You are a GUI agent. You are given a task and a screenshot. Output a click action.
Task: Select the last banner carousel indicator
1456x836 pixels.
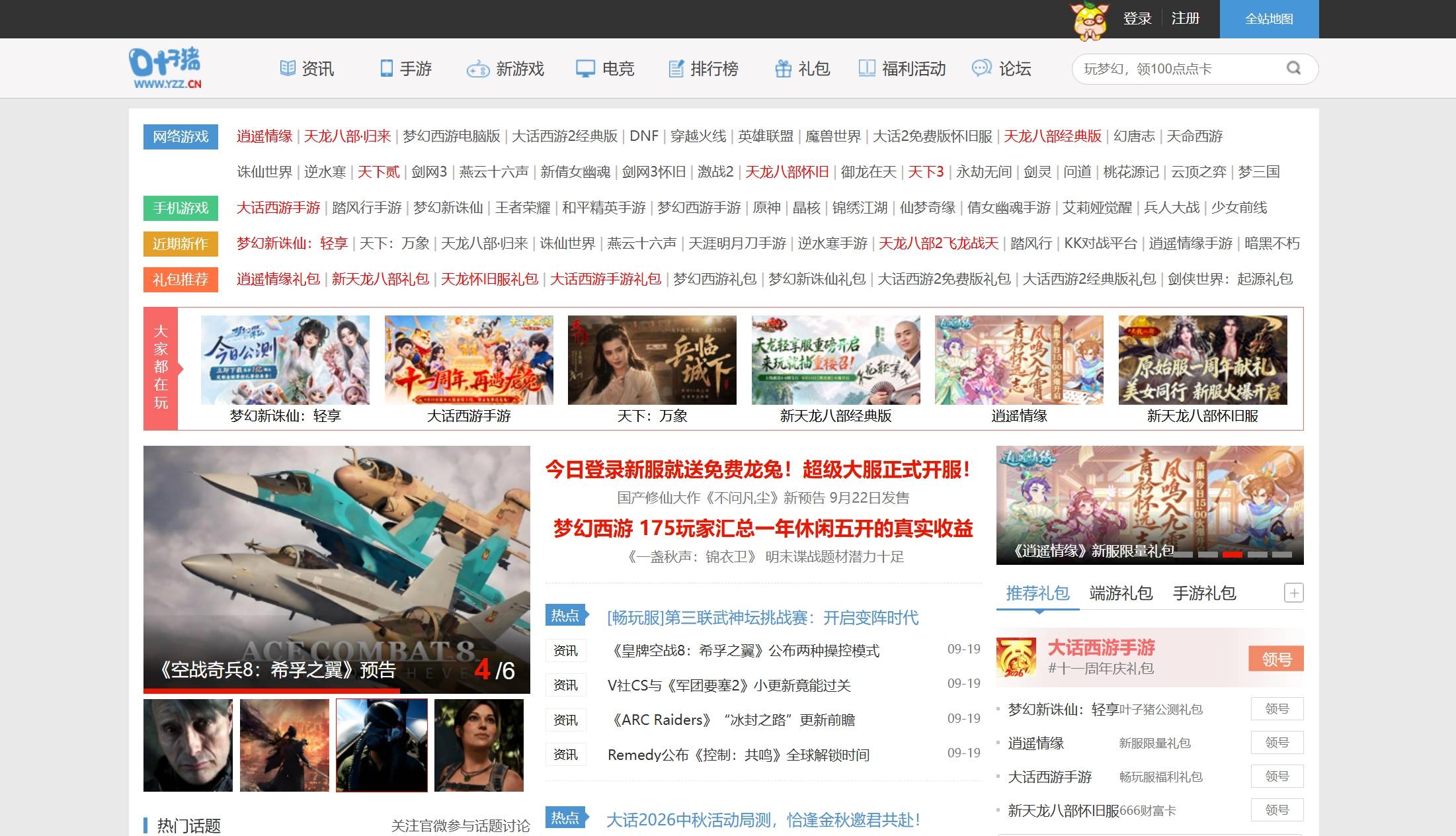(1282, 554)
